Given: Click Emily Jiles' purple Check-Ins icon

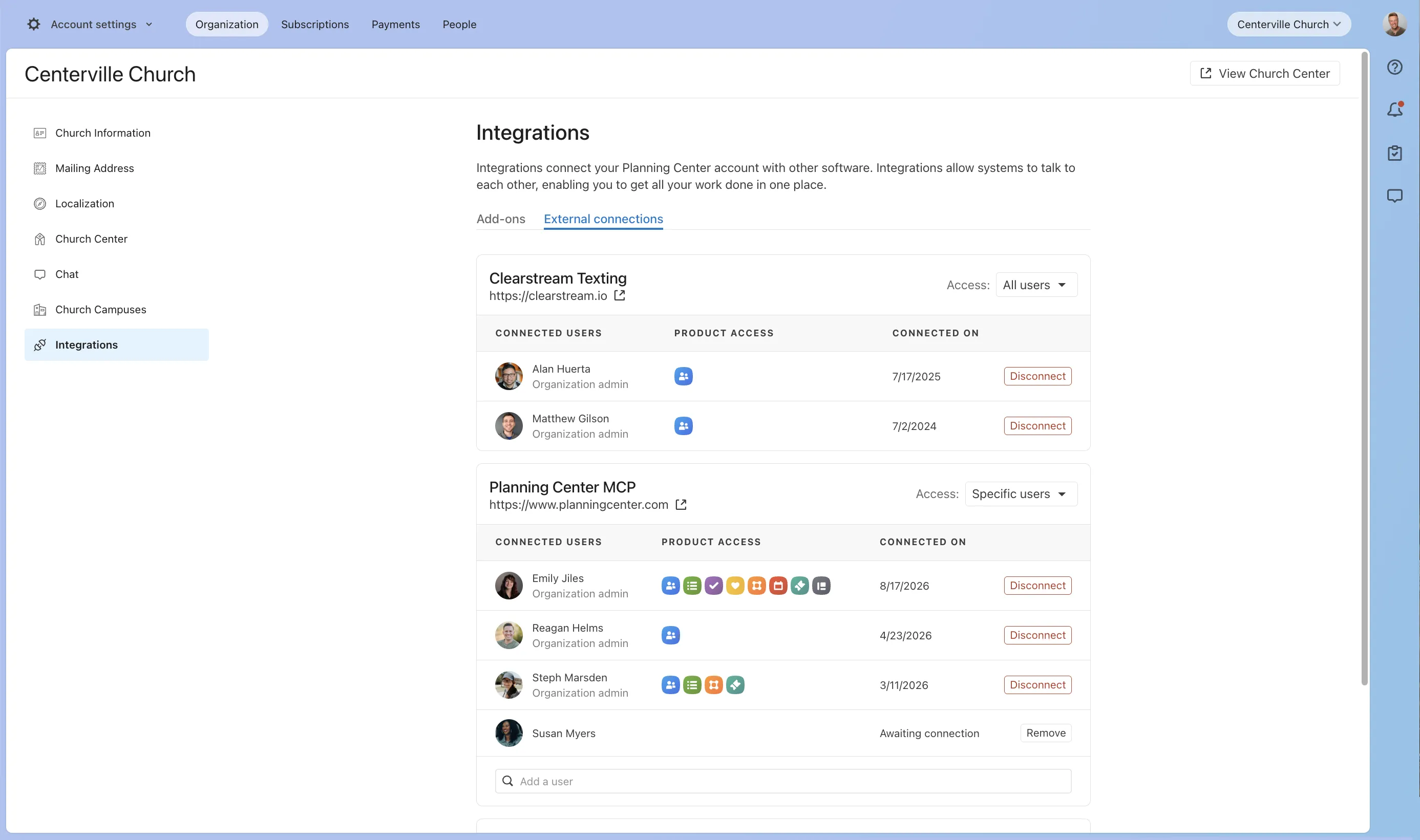Looking at the screenshot, I should [714, 586].
